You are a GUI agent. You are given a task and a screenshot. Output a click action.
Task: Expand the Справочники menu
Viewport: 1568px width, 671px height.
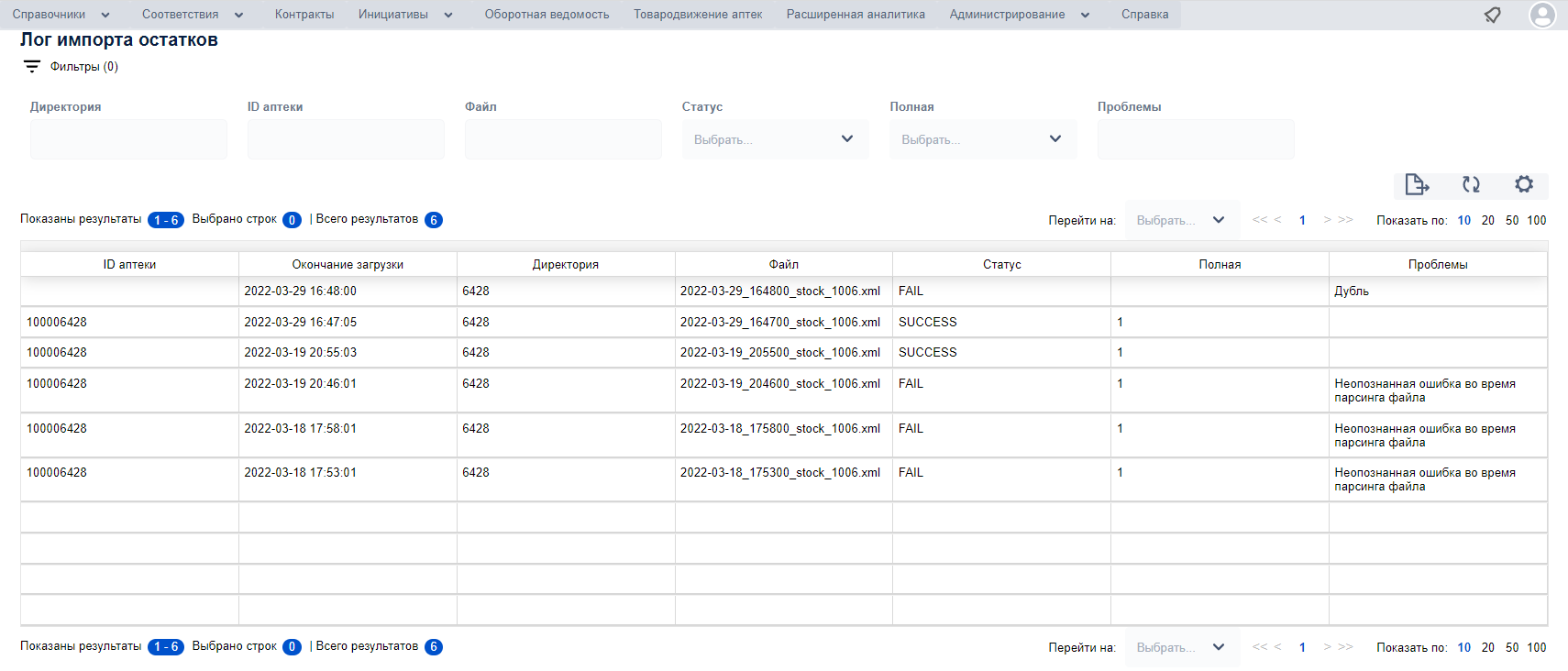(61, 15)
